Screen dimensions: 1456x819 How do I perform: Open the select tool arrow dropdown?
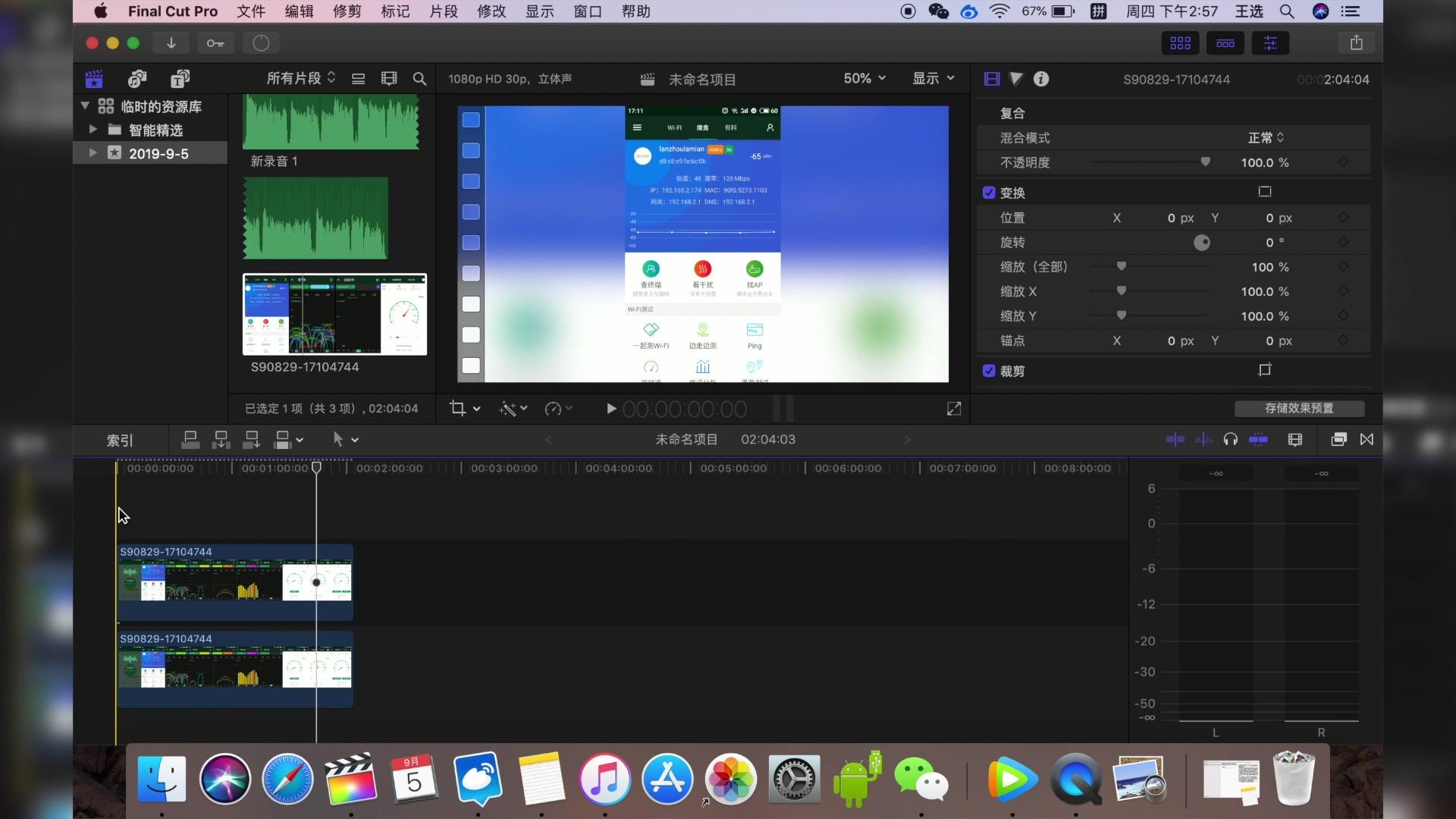click(x=345, y=440)
